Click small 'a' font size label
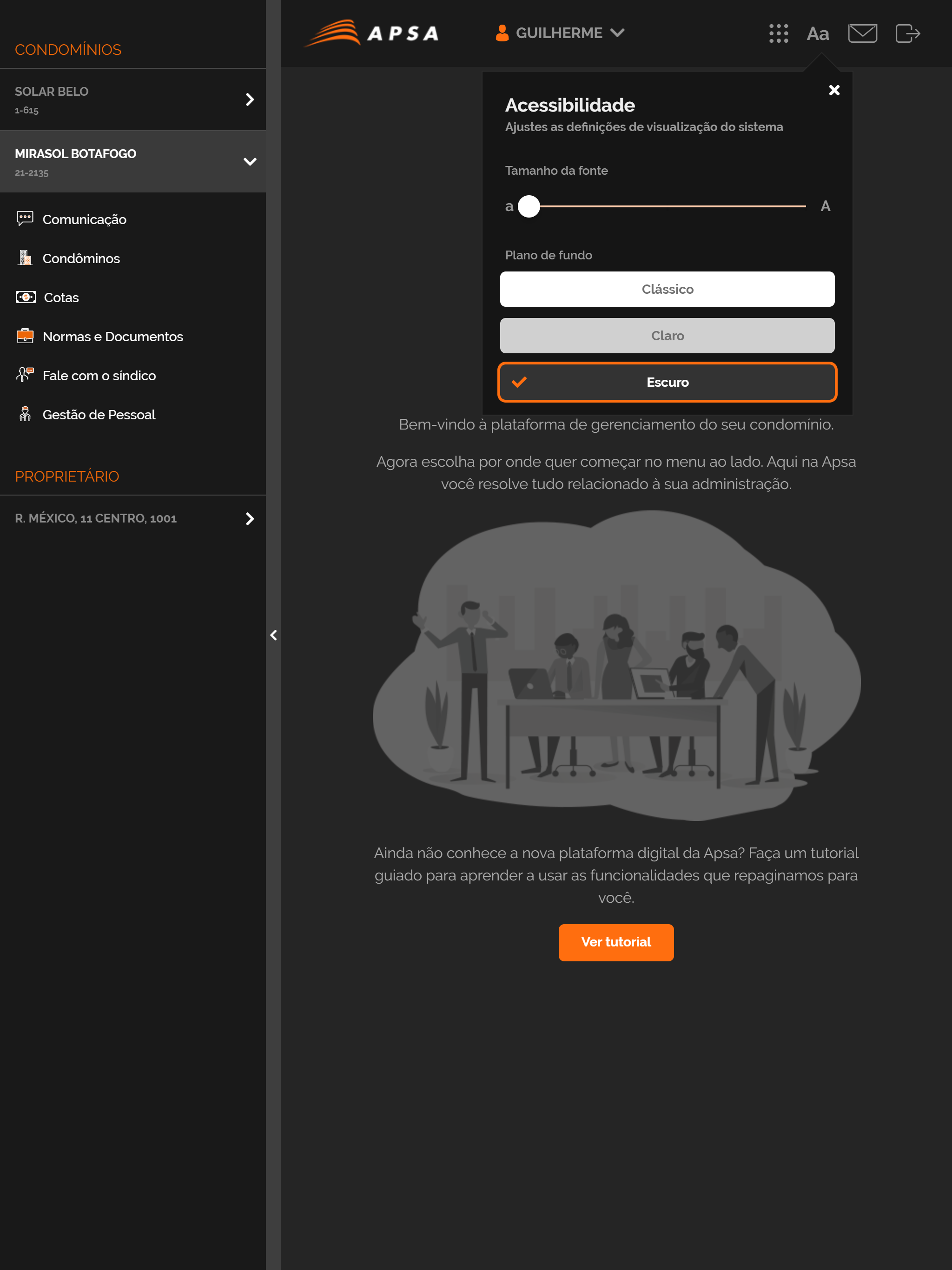The image size is (952, 1270). pos(509,207)
